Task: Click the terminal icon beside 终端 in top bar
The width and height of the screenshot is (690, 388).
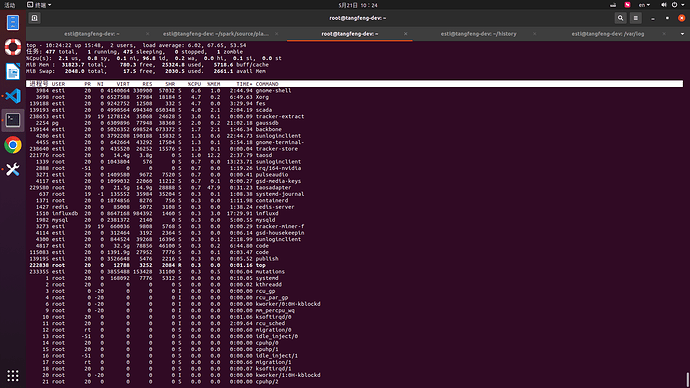Action: coord(30,5)
